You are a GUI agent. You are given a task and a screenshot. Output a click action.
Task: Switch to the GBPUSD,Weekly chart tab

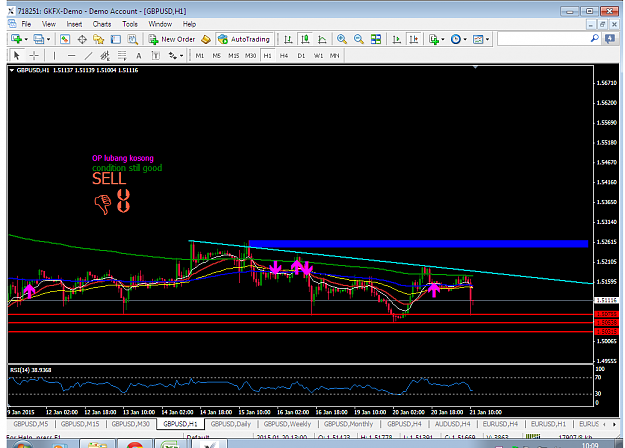tap(287, 424)
